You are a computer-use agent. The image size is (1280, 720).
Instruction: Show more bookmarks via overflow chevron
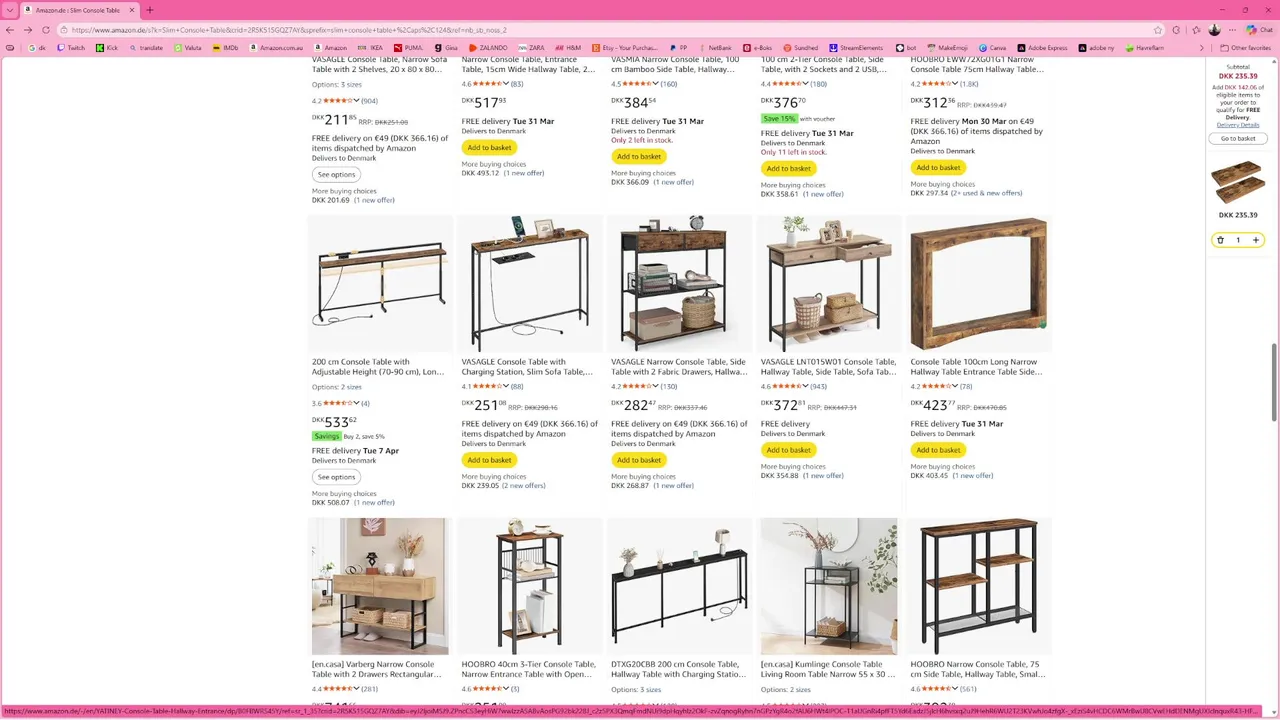(1201, 47)
